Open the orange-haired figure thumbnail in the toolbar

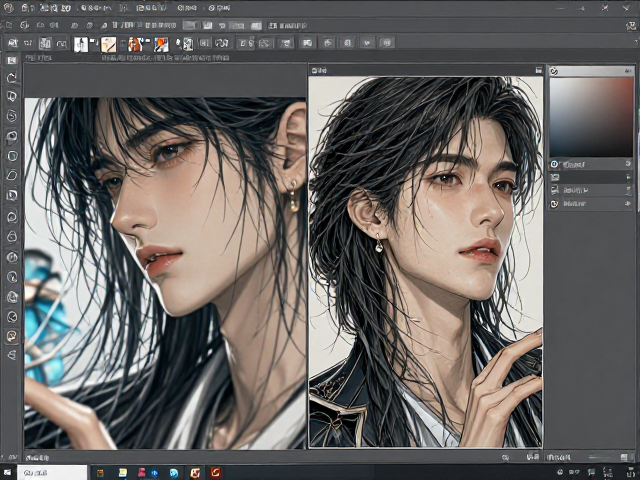[135, 44]
